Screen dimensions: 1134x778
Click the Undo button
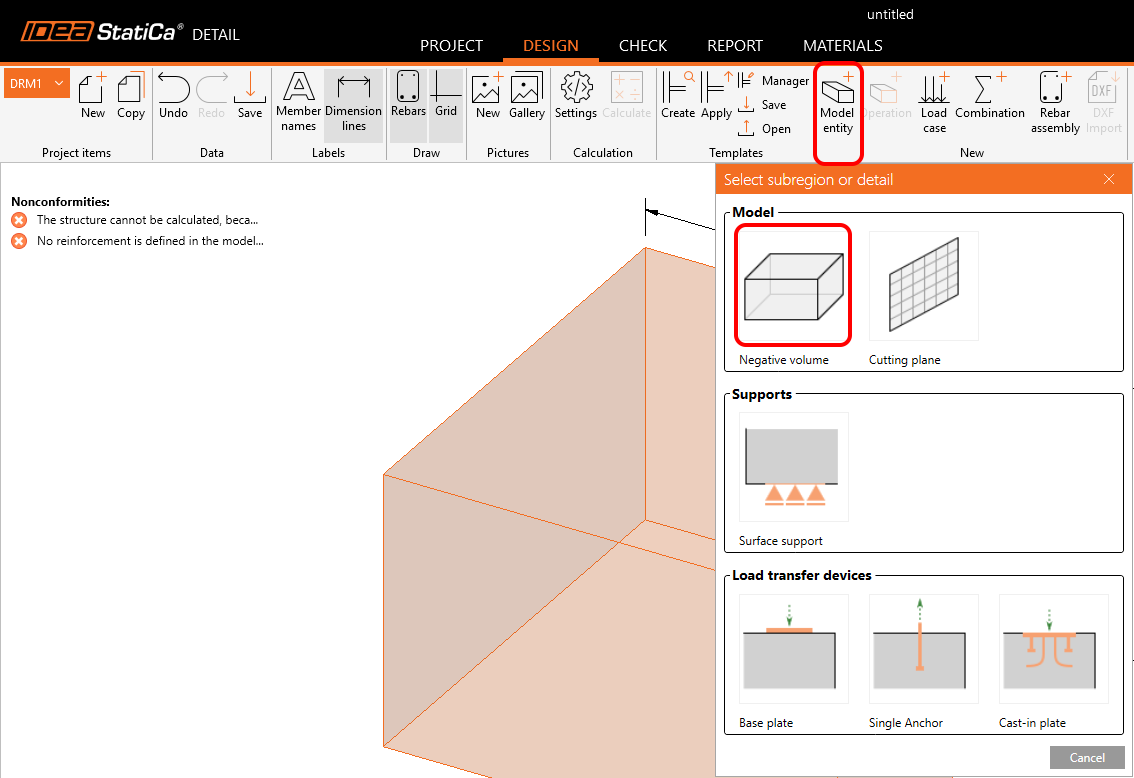pos(173,96)
